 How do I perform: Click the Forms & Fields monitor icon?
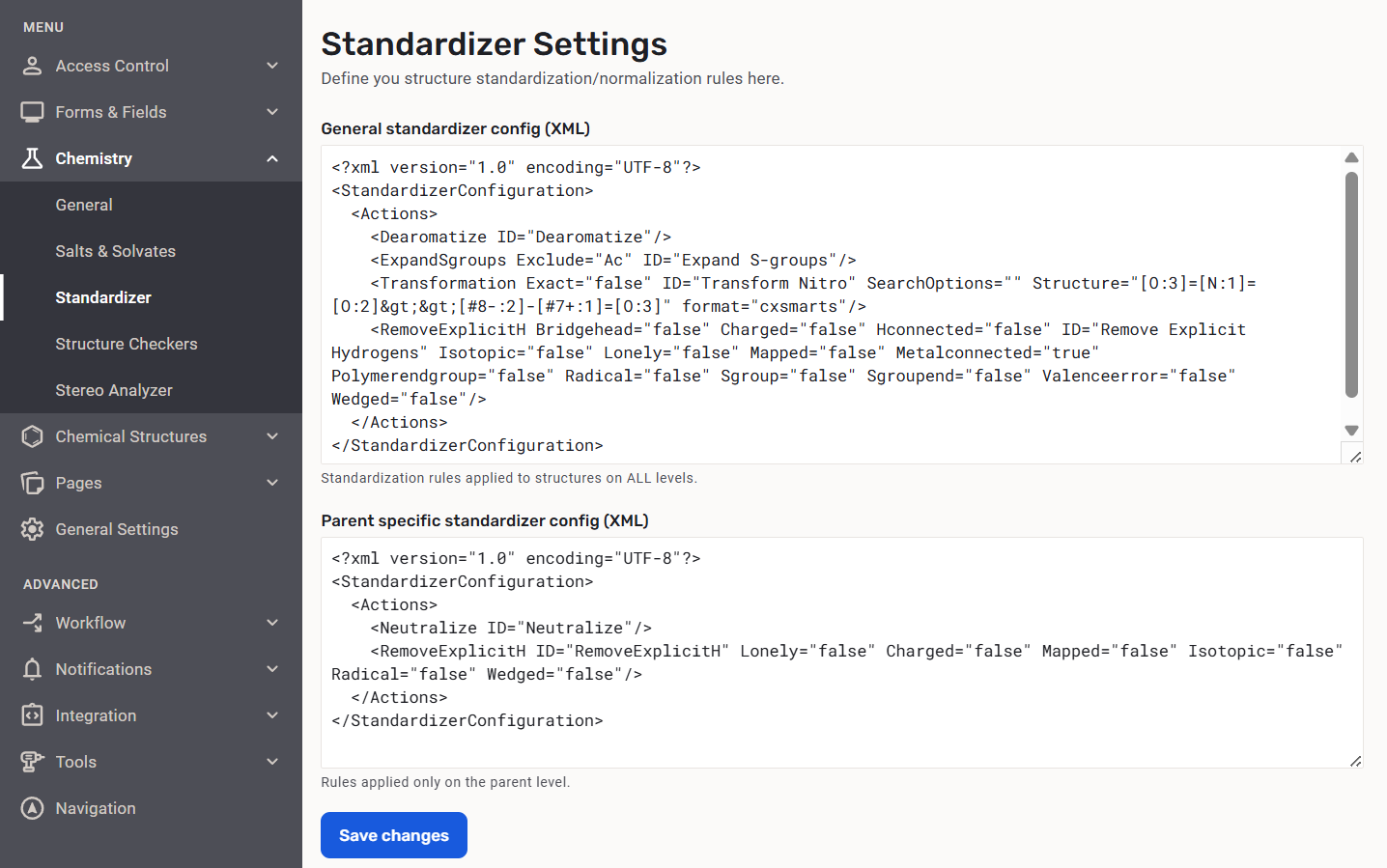coord(32,112)
